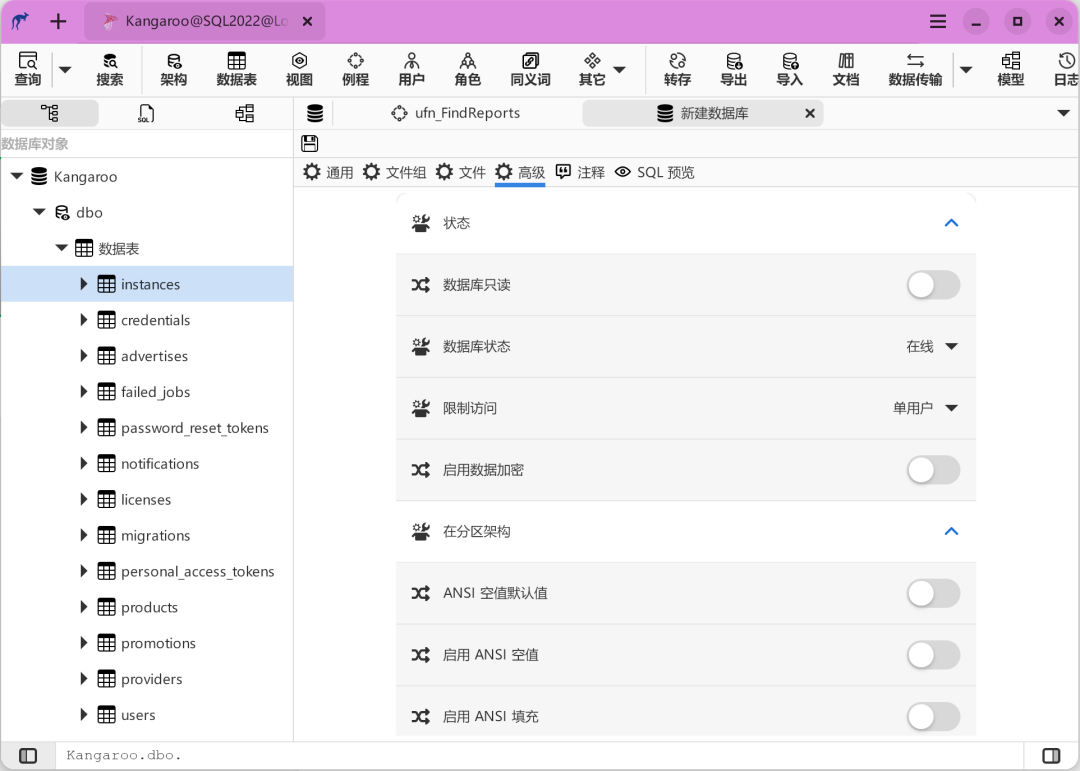The height and width of the screenshot is (771, 1080).
Task: Open the 限制访问 dropdown showing 单用户
Action: coord(925,408)
